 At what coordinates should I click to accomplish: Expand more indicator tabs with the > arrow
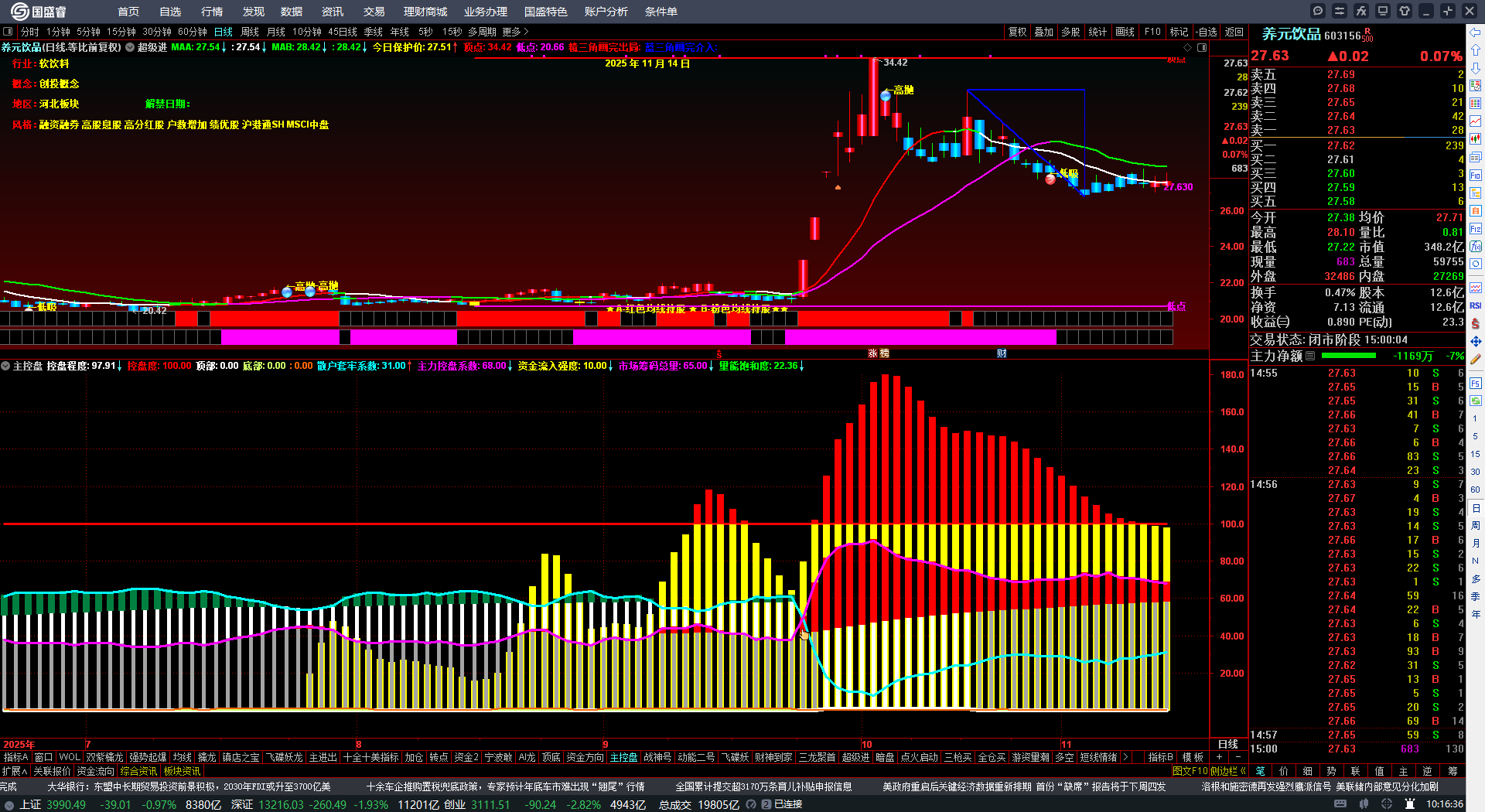point(1125,757)
